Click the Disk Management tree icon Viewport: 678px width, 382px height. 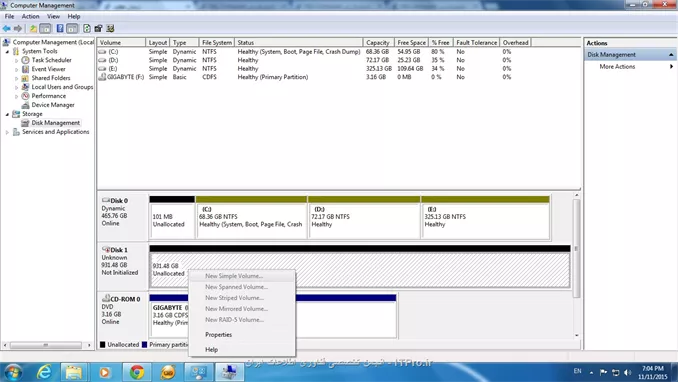[26, 123]
